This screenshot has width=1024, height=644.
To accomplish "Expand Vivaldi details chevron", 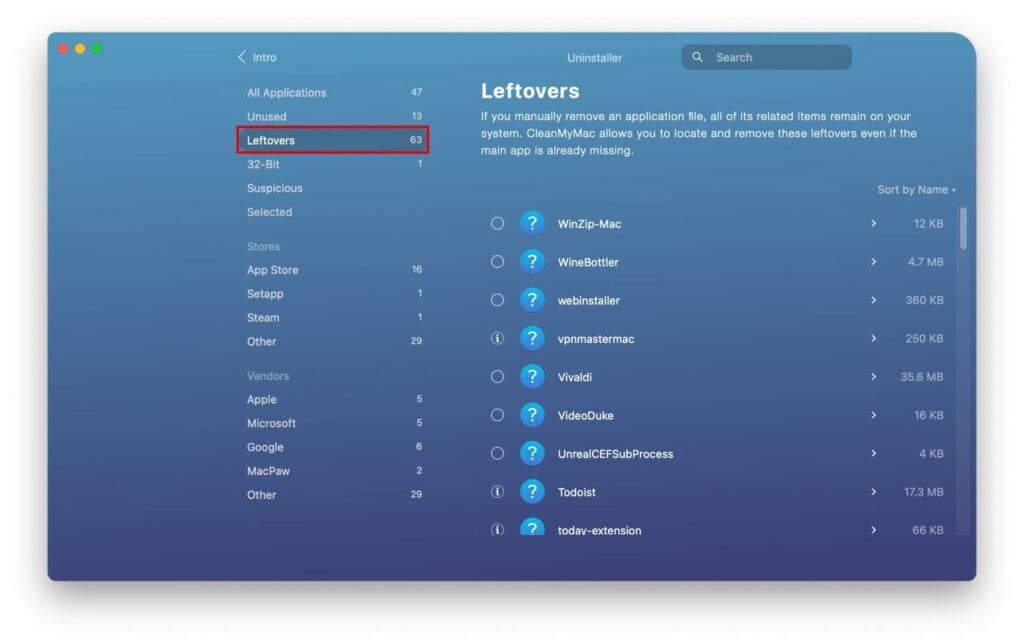I will point(873,377).
